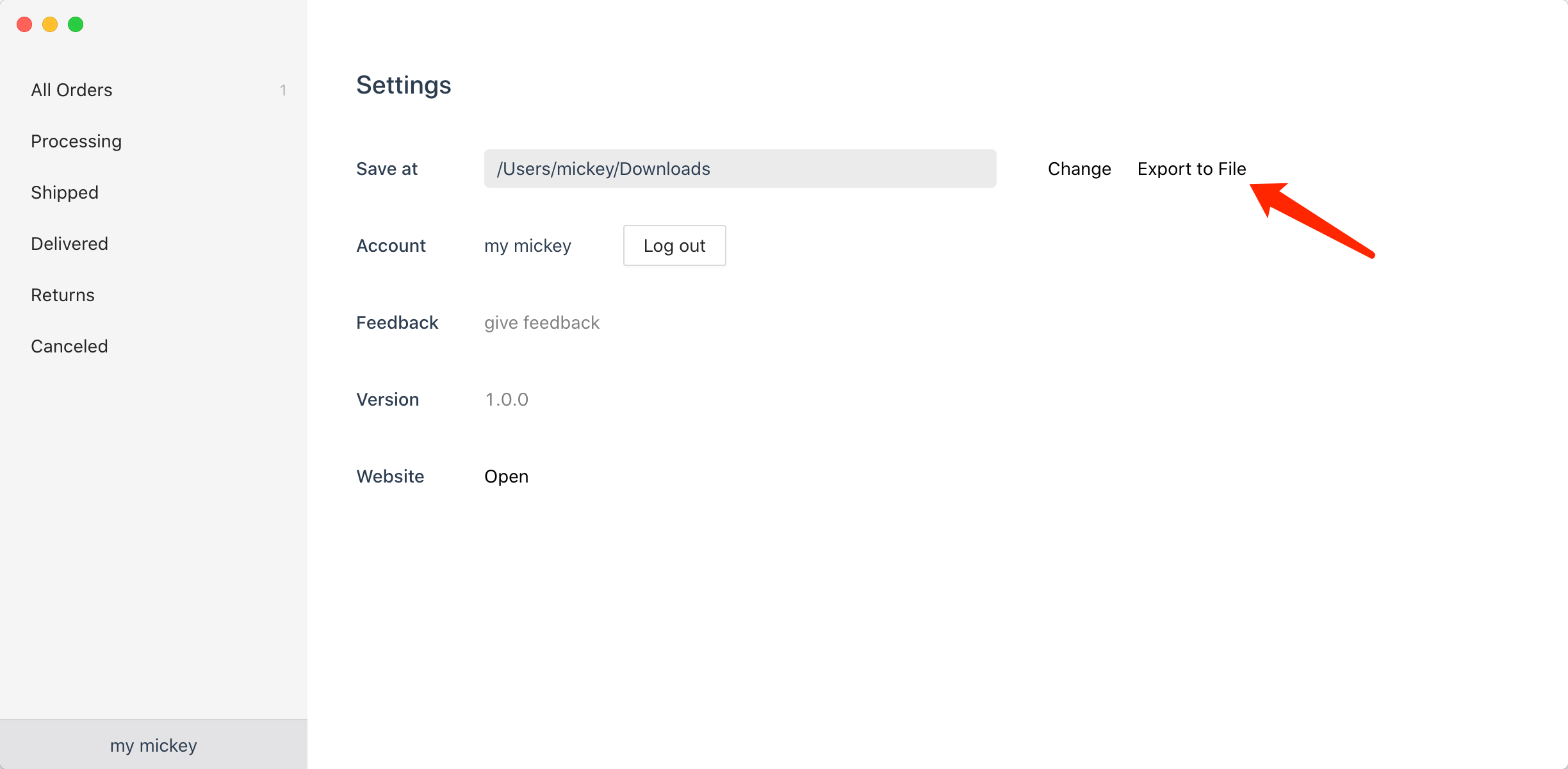Click Export to File
The width and height of the screenshot is (1568, 769).
(x=1191, y=169)
